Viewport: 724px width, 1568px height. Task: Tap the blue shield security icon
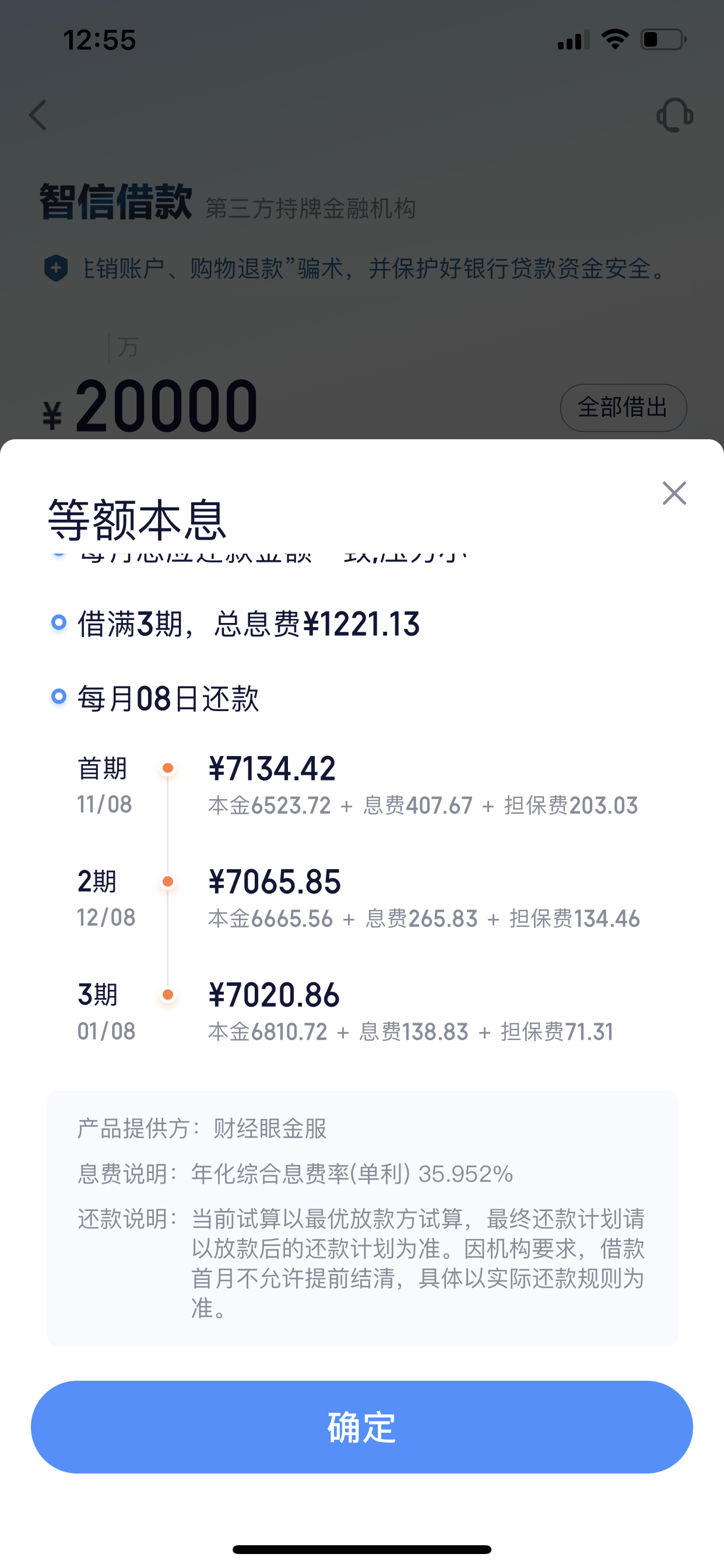click(56, 268)
